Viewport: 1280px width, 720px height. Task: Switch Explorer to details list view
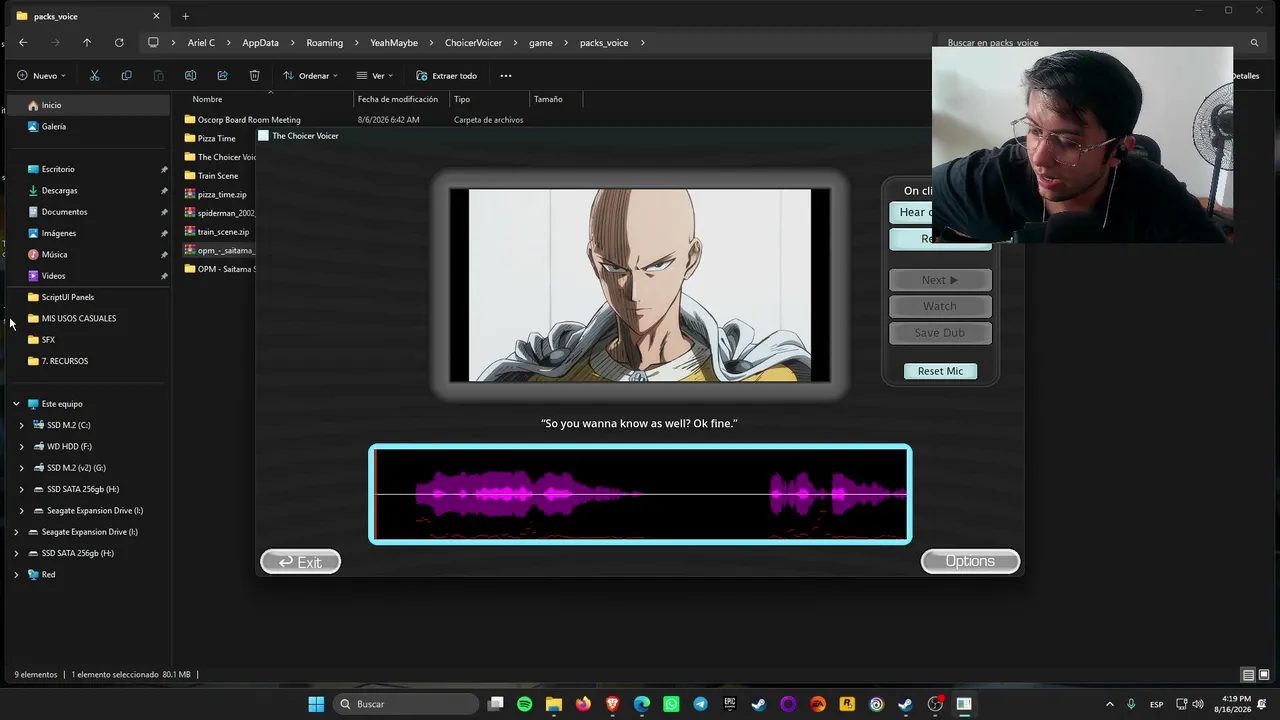point(1248,675)
